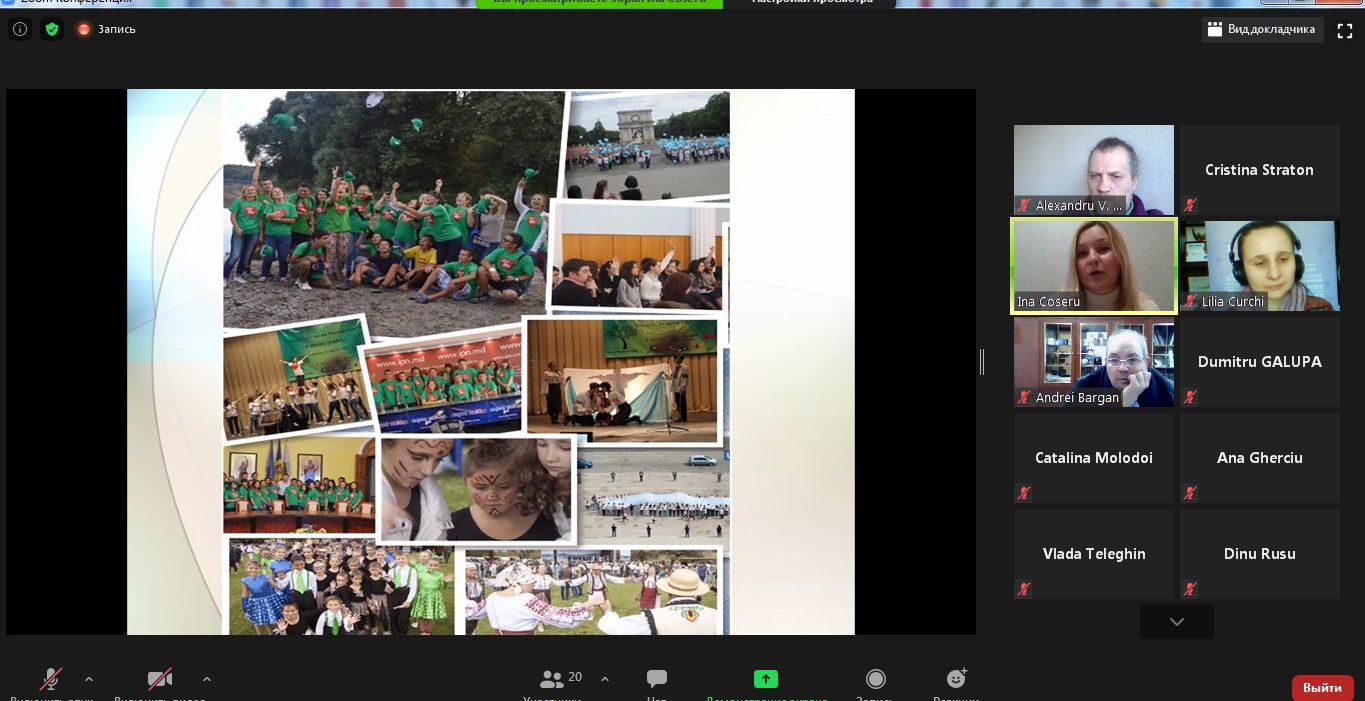
Task: Click the muted mic icon beside Lilia Curchi
Action: (1190, 301)
